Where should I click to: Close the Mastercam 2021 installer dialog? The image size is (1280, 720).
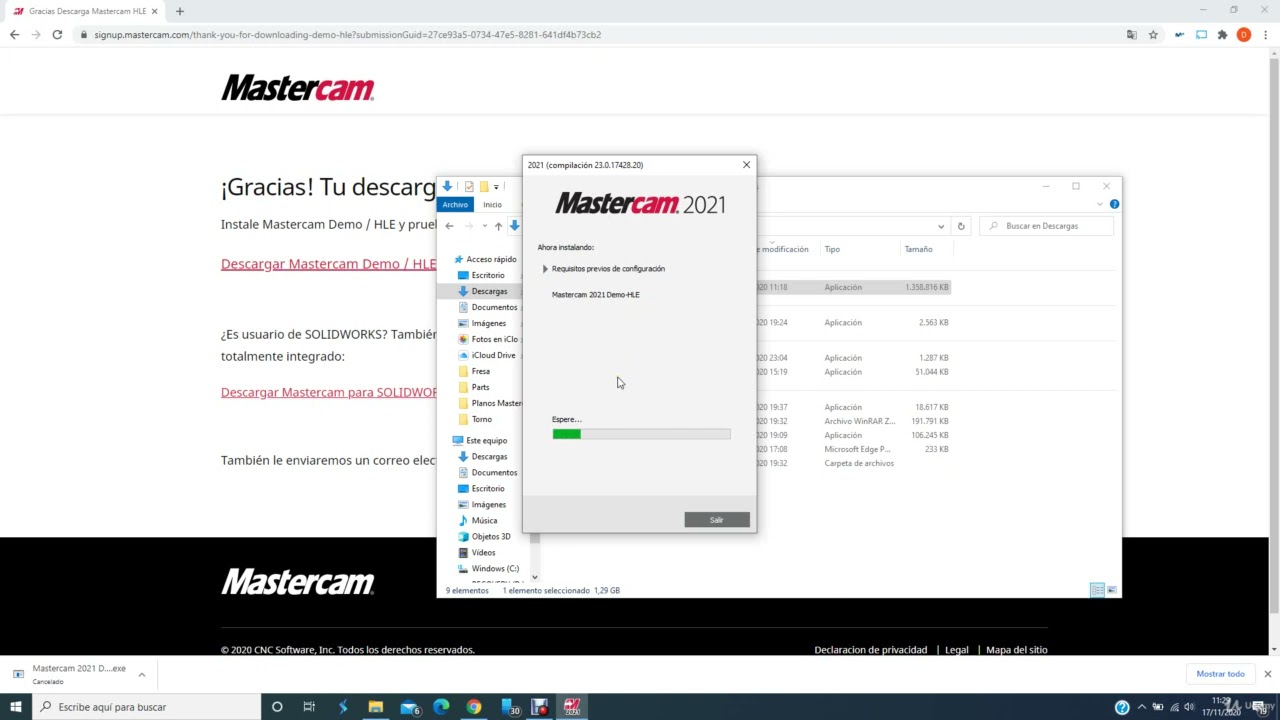click(x=746, y=165)
